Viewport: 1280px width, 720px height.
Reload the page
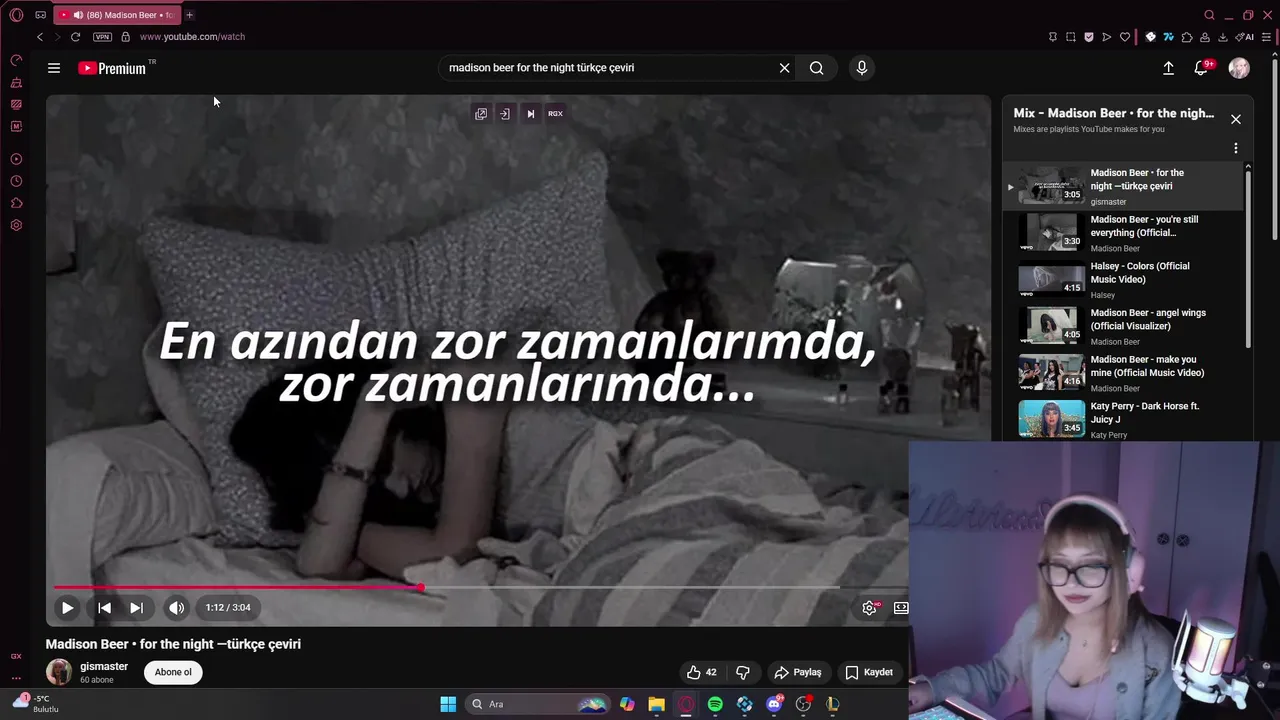point(75,37)
